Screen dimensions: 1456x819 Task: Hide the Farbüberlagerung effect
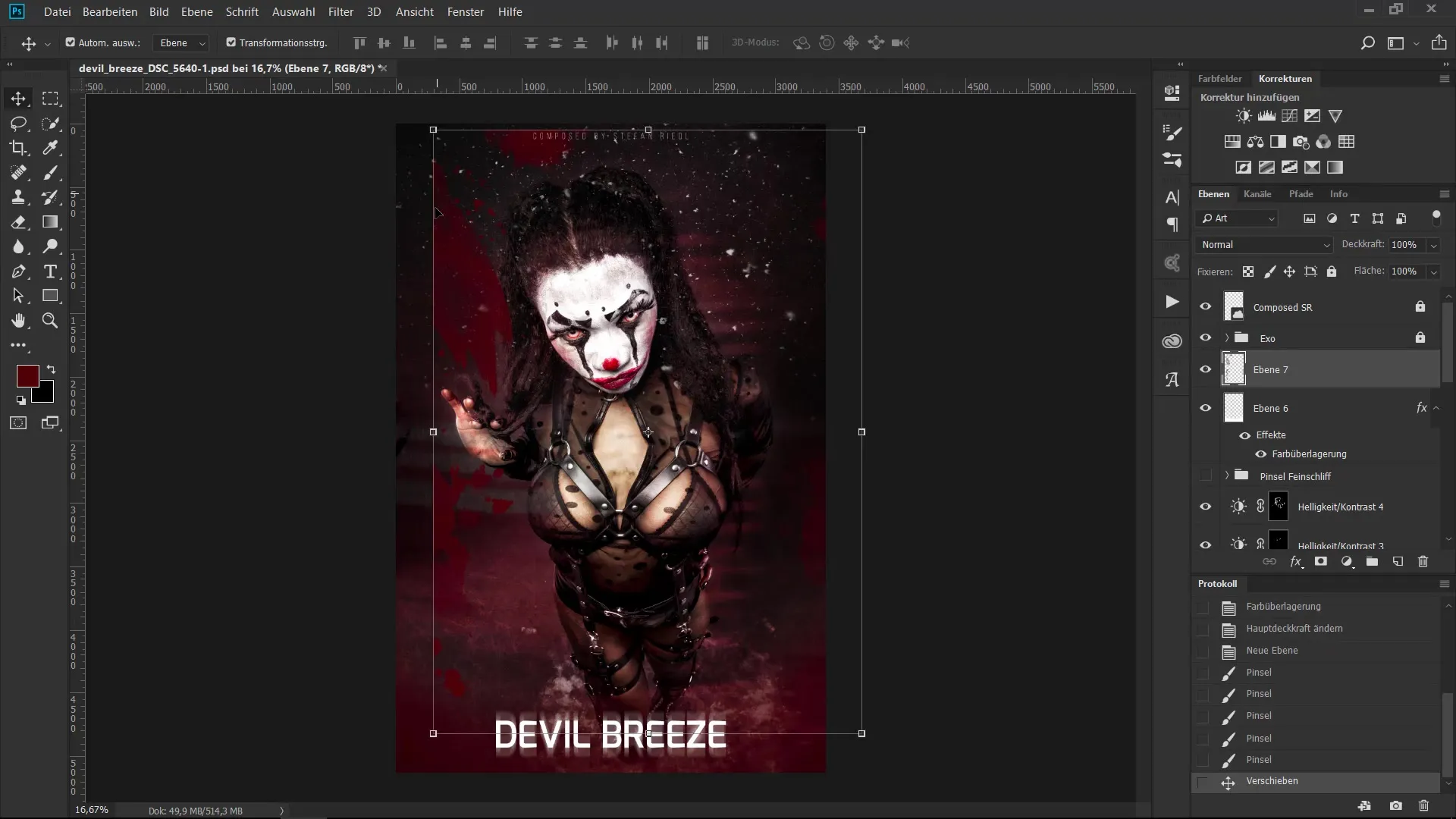(1260, 454)
